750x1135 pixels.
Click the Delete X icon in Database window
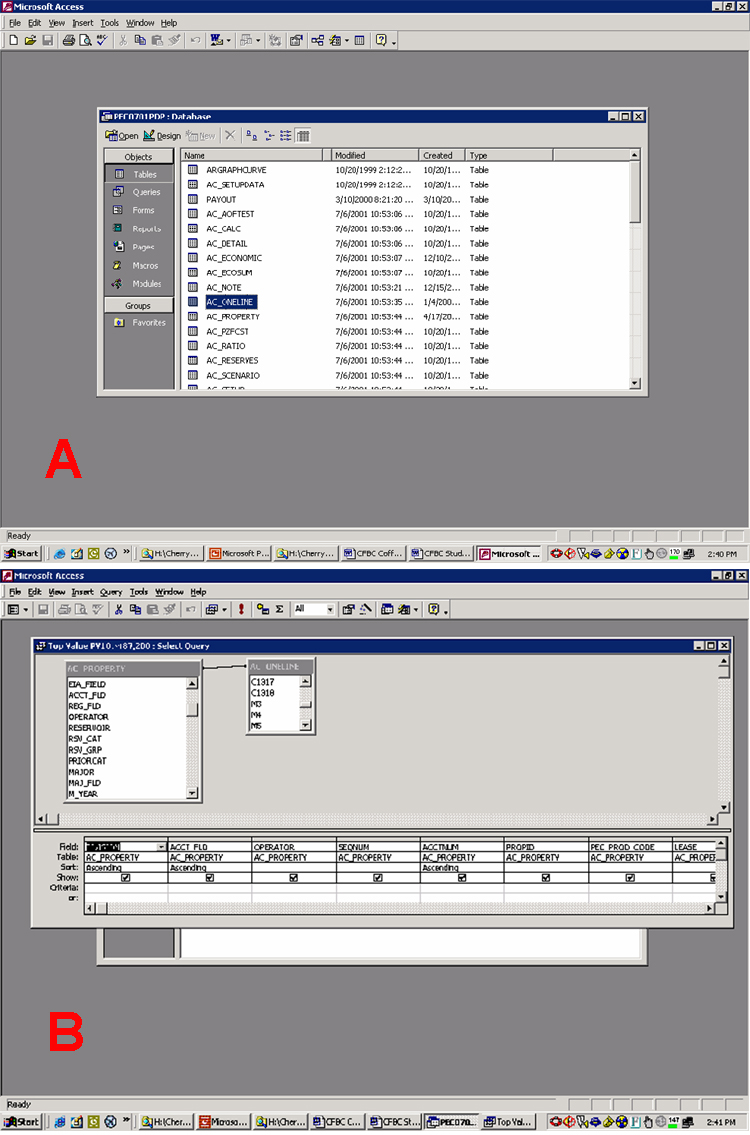(229, 135)
